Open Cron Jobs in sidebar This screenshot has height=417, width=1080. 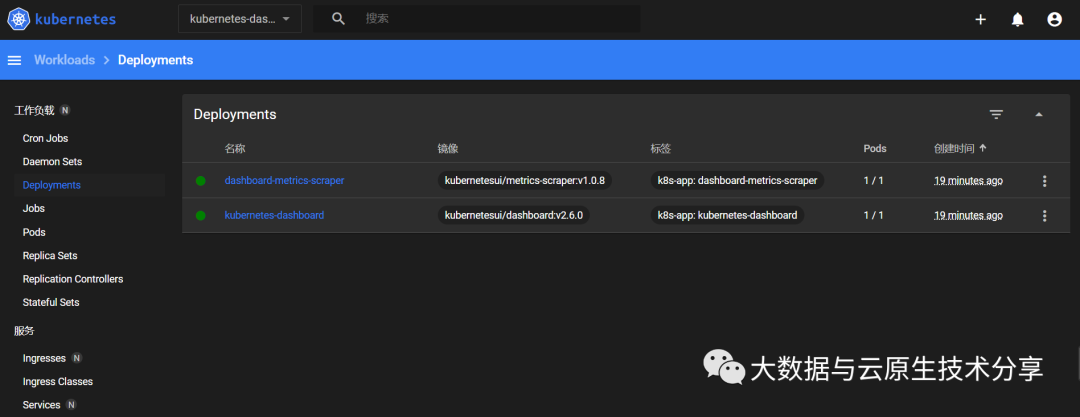click(x=45, y=139)
